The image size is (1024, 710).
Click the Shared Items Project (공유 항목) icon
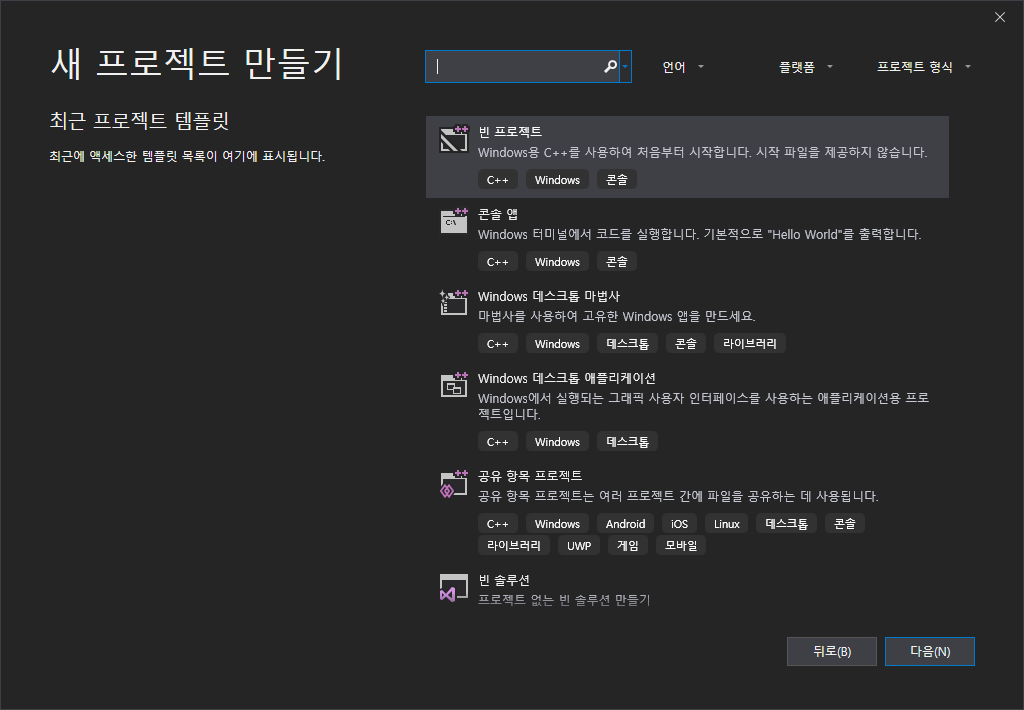tap(454, 484)
